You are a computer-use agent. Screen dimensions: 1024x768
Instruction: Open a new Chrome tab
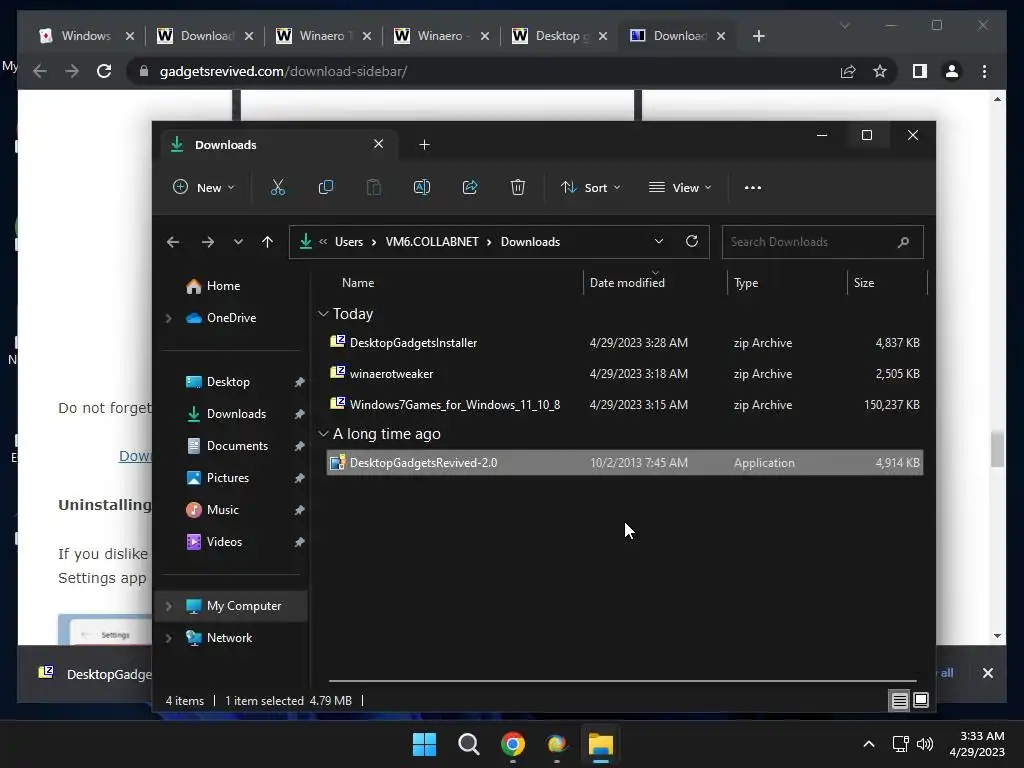coord(758,36)
